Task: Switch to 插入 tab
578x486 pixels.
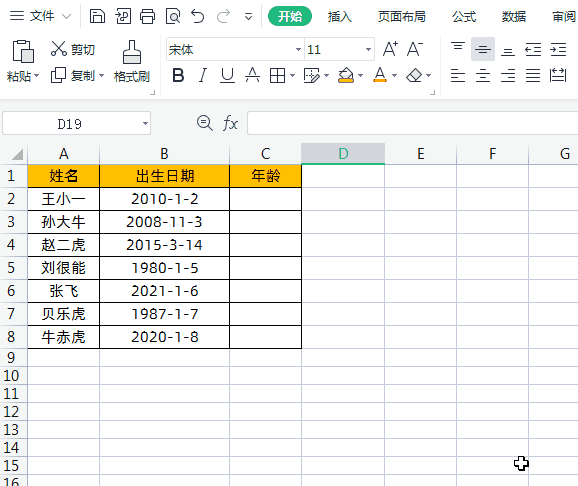Action: (340, 16)
